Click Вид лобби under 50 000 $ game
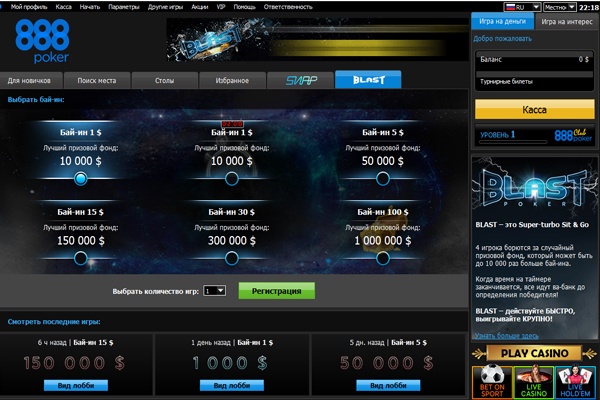 388,385
